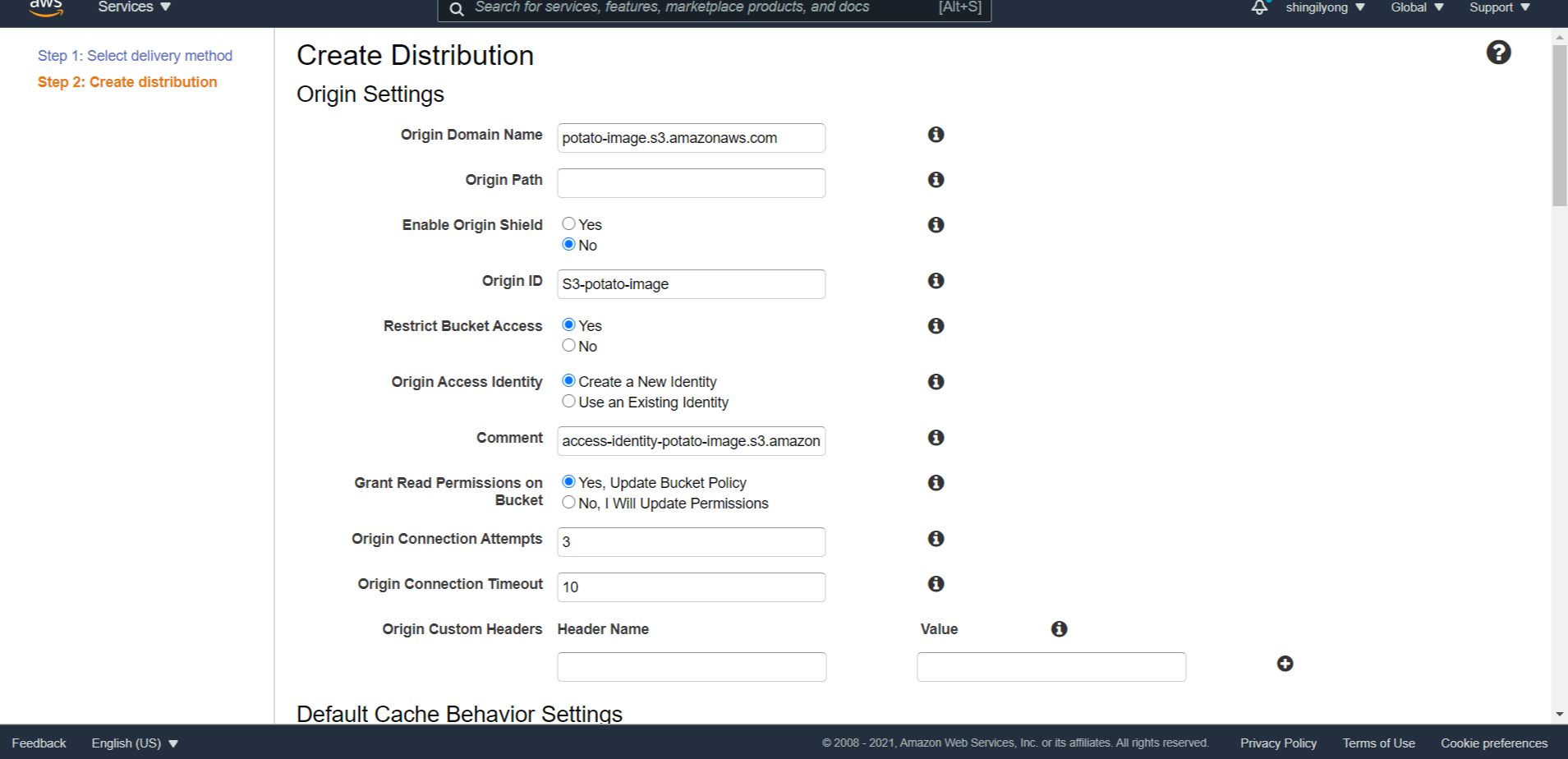The height and width of the screenshot is (759, 1568).
Task: Select No for Enable Origin Shield
Action: coord(568,244)
